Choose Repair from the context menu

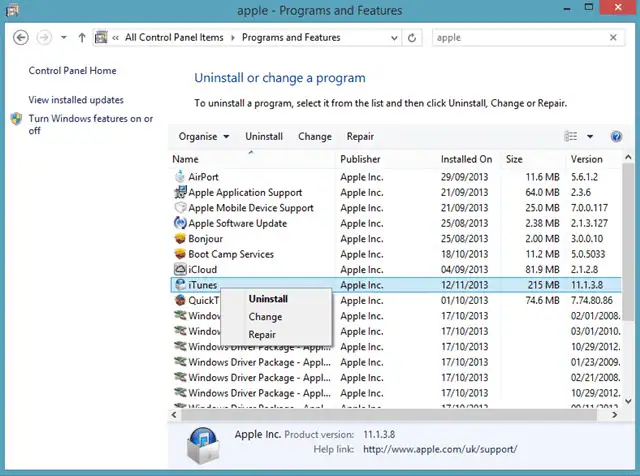[x=262, y=335]
